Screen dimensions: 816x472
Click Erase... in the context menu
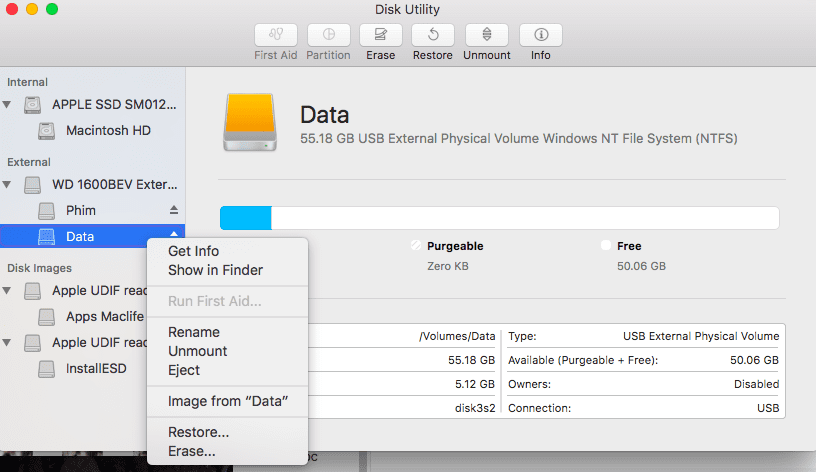click(x=191, y=451)
